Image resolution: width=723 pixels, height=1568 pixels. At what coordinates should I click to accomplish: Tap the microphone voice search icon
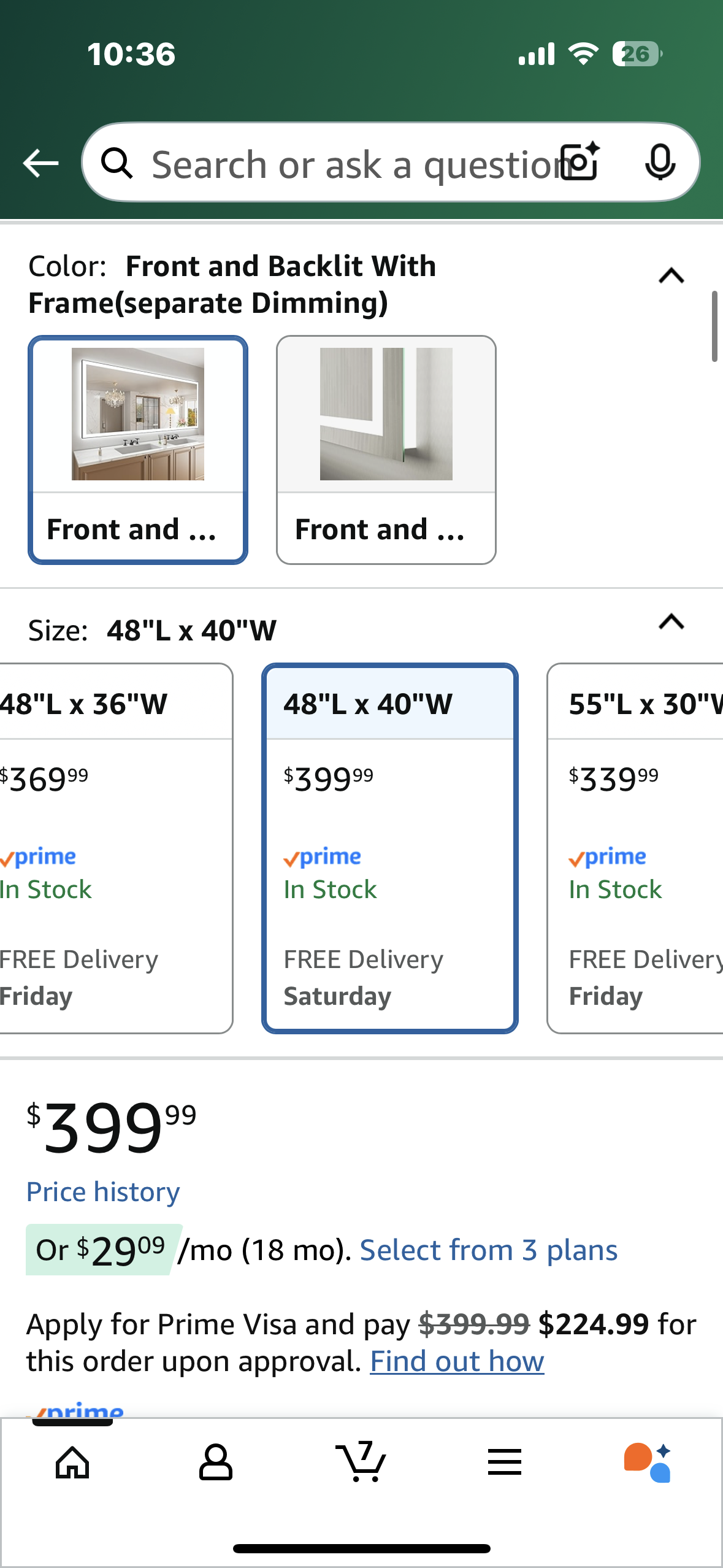coord(660,163)
